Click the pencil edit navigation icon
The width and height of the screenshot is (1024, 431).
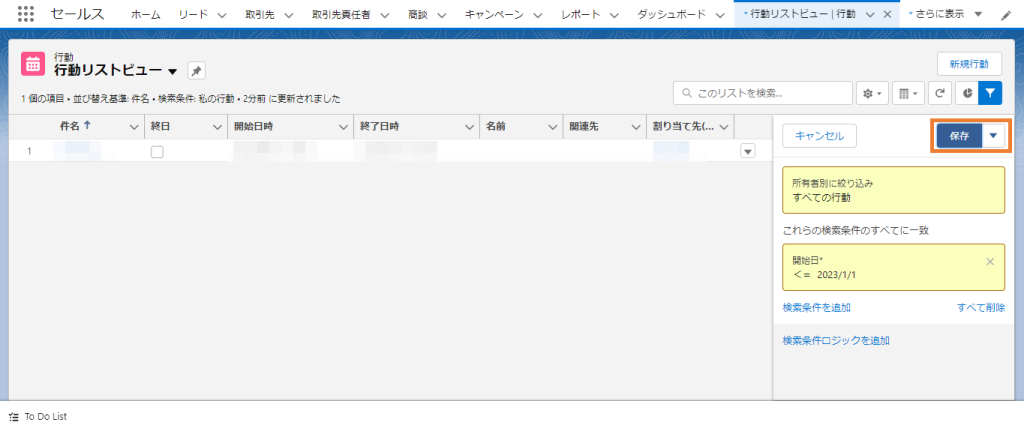[1006, 15]
